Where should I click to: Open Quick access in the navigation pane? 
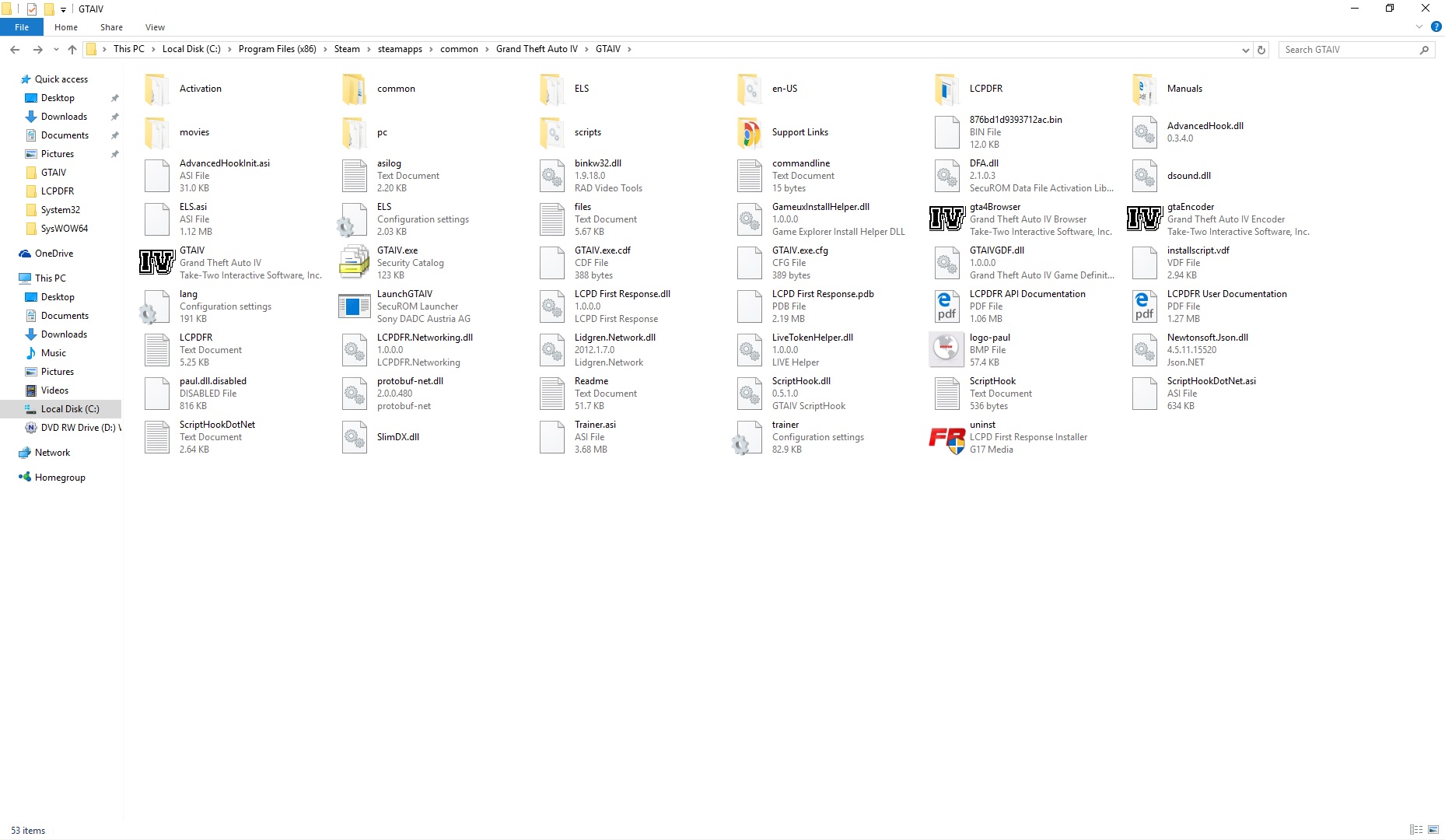click(x=61, y=79)
